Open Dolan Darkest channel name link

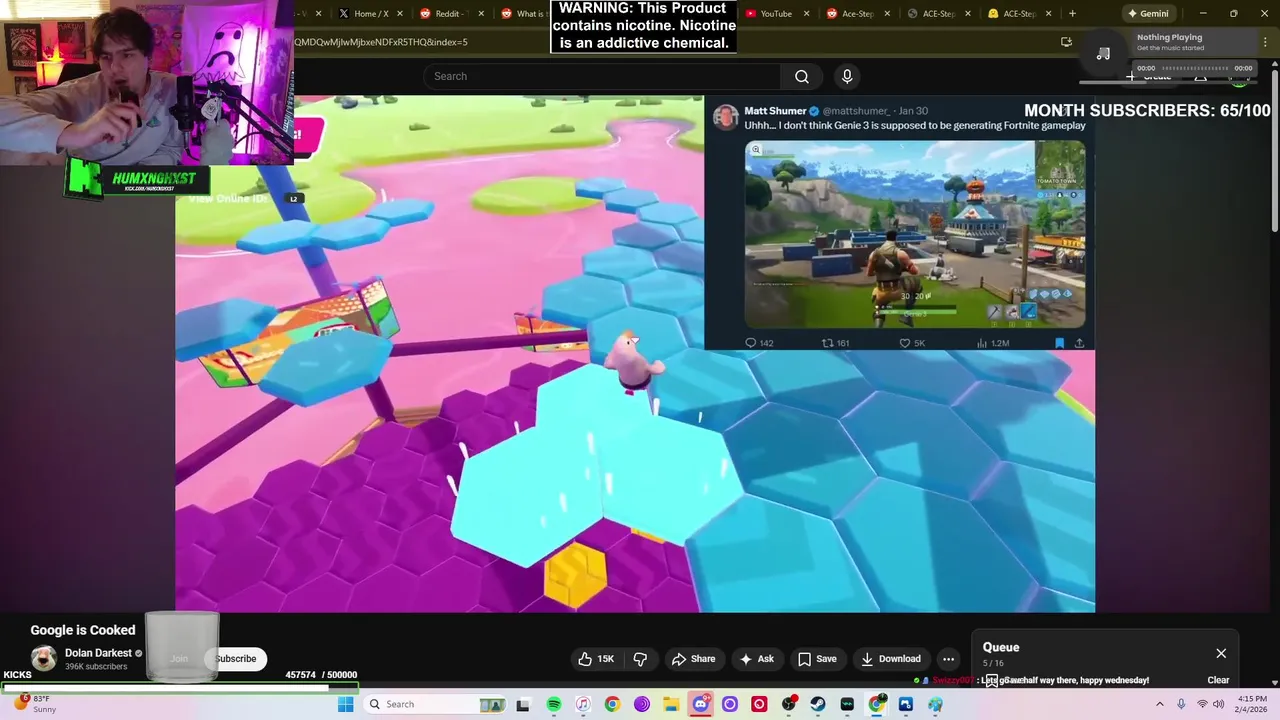[99, 653]
